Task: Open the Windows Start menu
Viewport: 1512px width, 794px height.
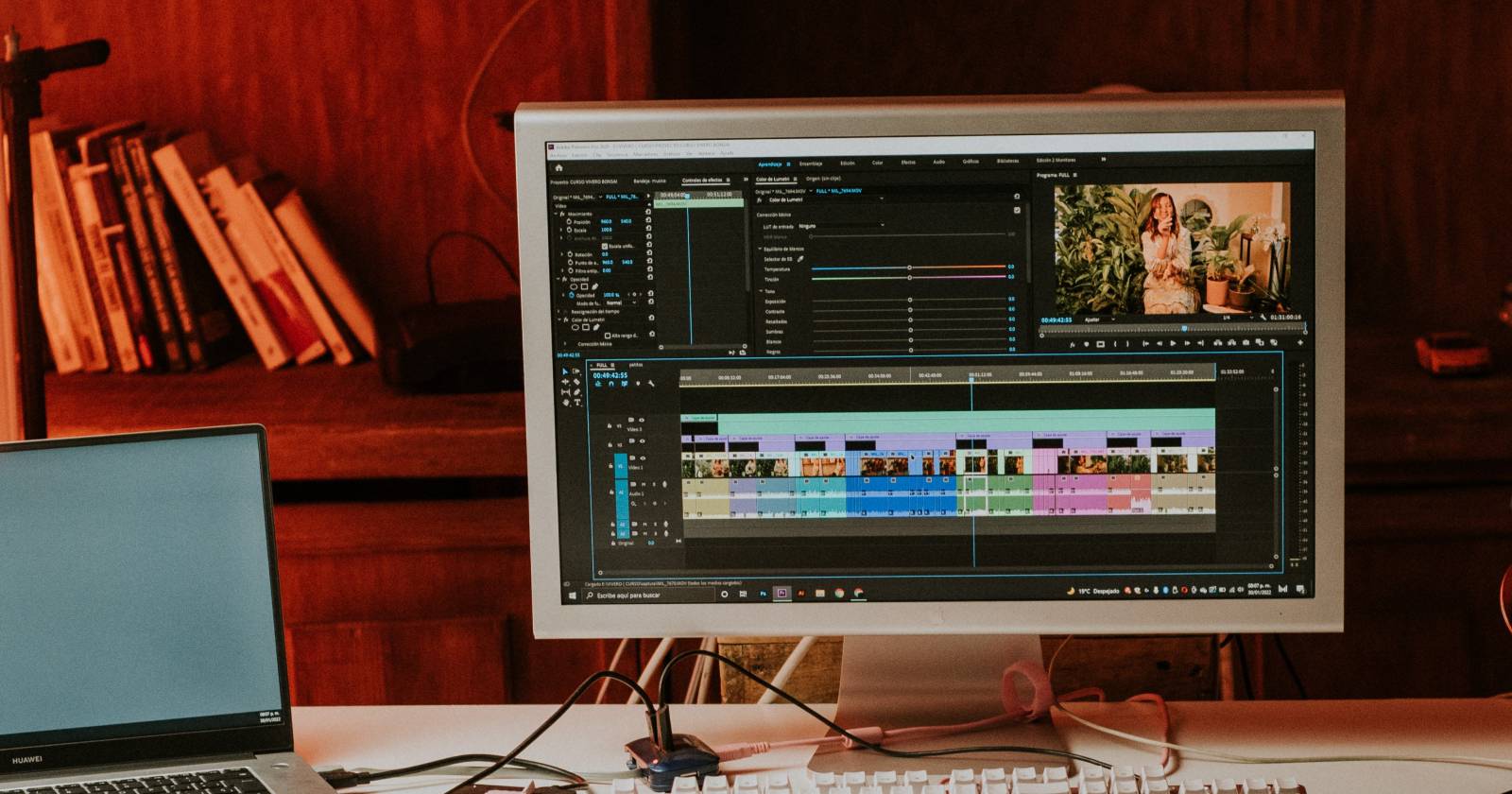Action: 571,596
